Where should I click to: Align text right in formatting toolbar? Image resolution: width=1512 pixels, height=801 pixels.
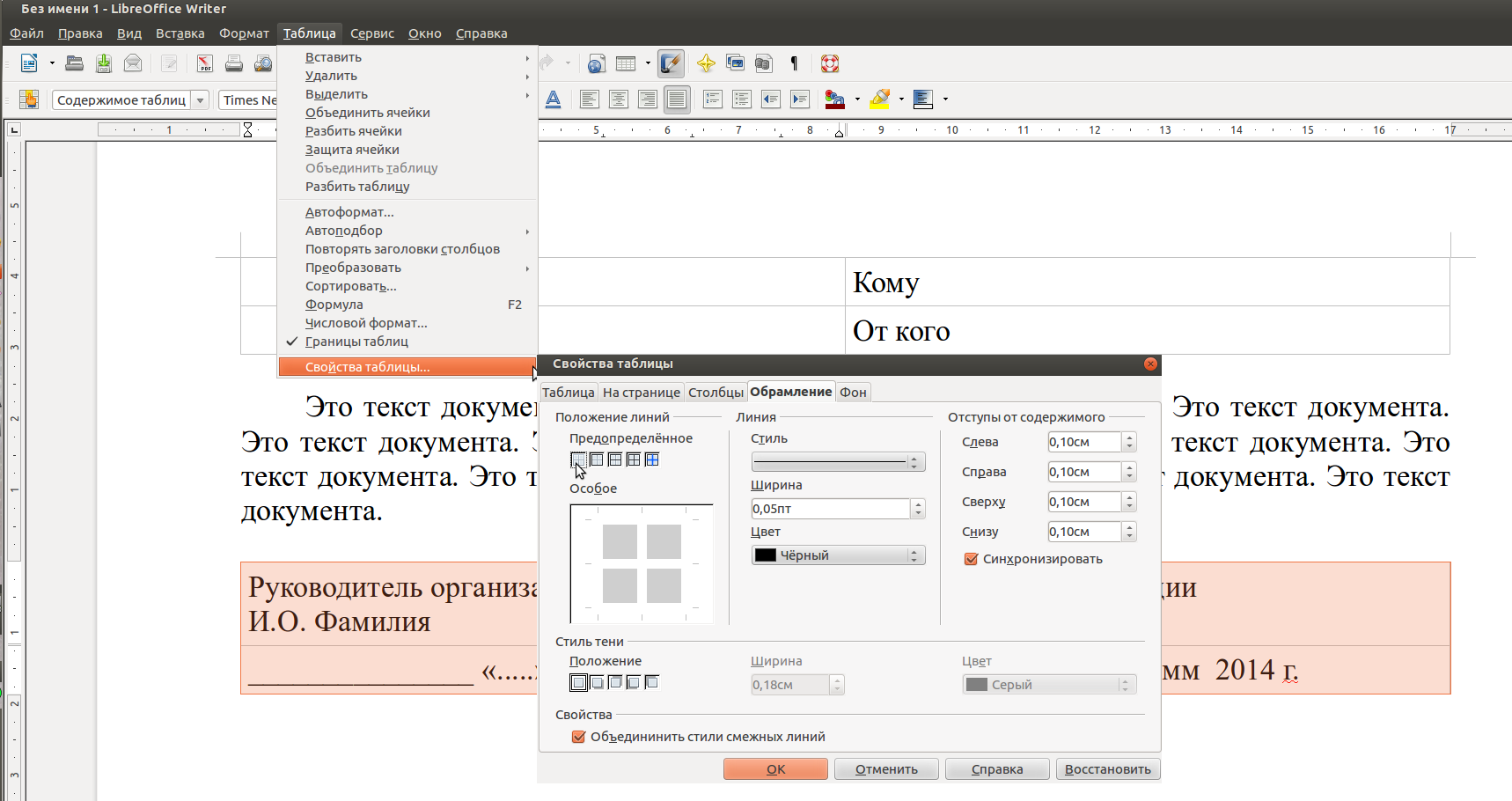pos(648,99)
